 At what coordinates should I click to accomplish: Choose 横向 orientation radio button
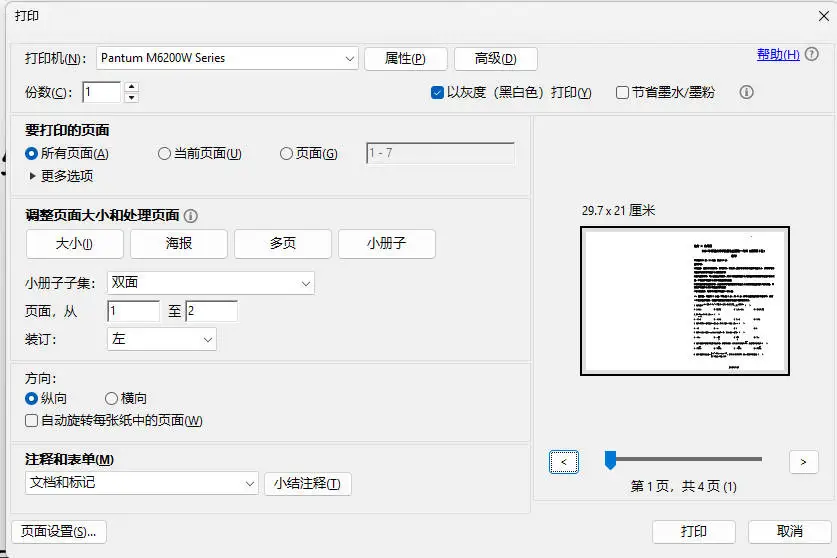(x=111, y=398)
